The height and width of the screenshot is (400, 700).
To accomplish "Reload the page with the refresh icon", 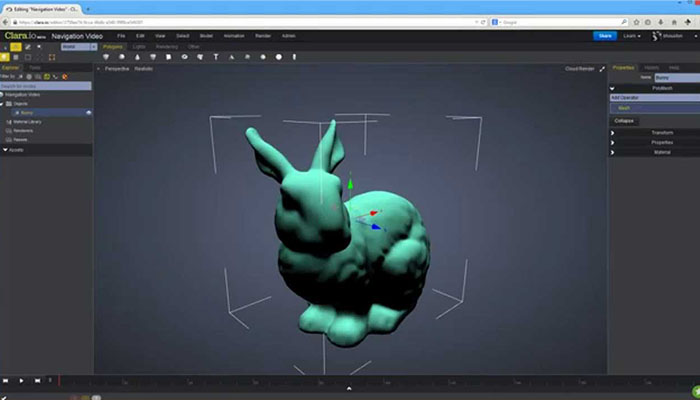I will point(483,22).
